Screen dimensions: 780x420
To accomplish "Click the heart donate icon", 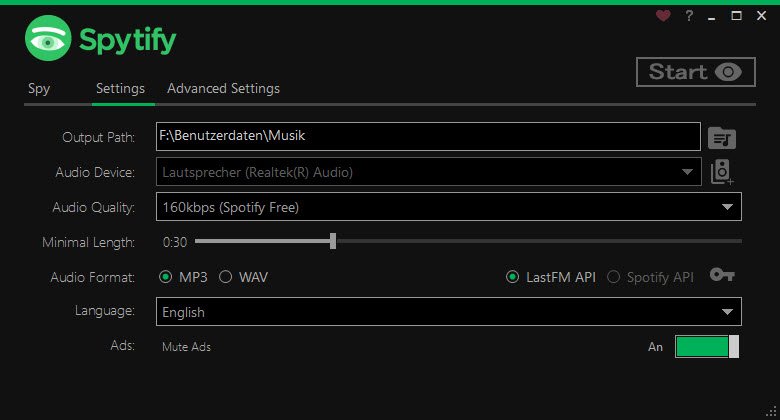I will pyautogui.click(x=663, y=16).
